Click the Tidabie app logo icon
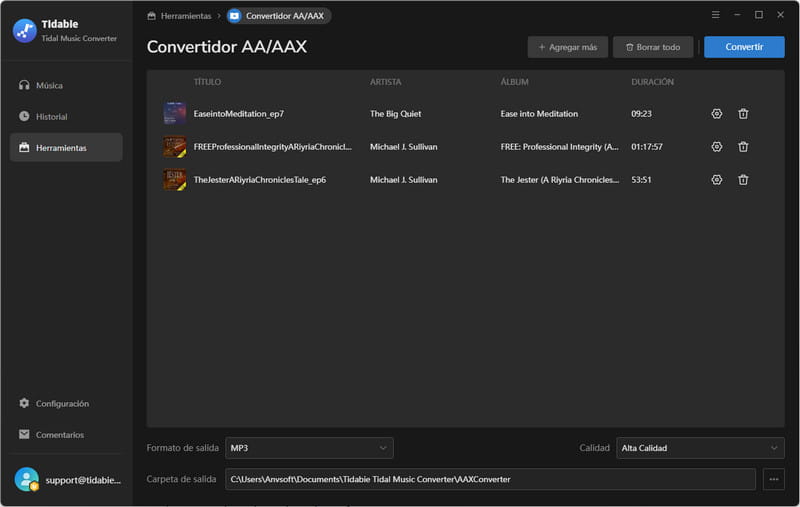Image resolution: width=800 pixels, height=507 pixels. [24, 31]
